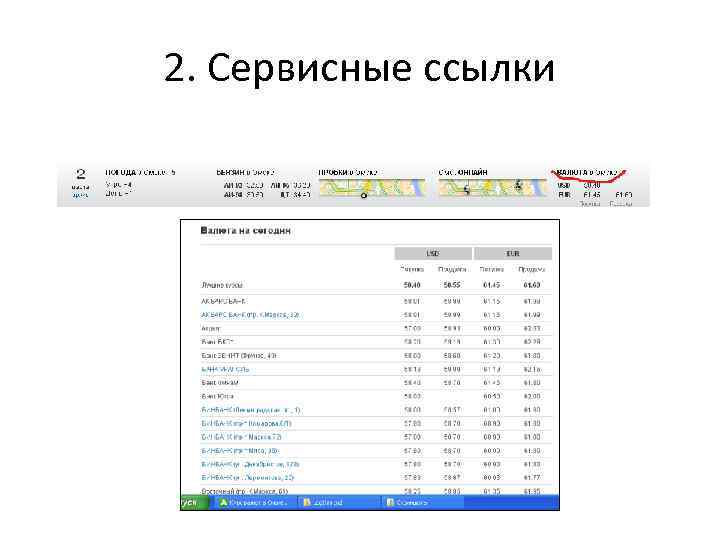Switch to the taskbar window with green icon
This screenshot has width=720, height=540.
(254, 502)
